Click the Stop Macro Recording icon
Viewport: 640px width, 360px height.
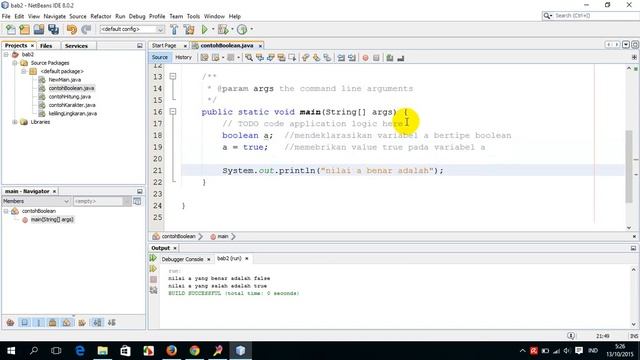tap(376, 58)
